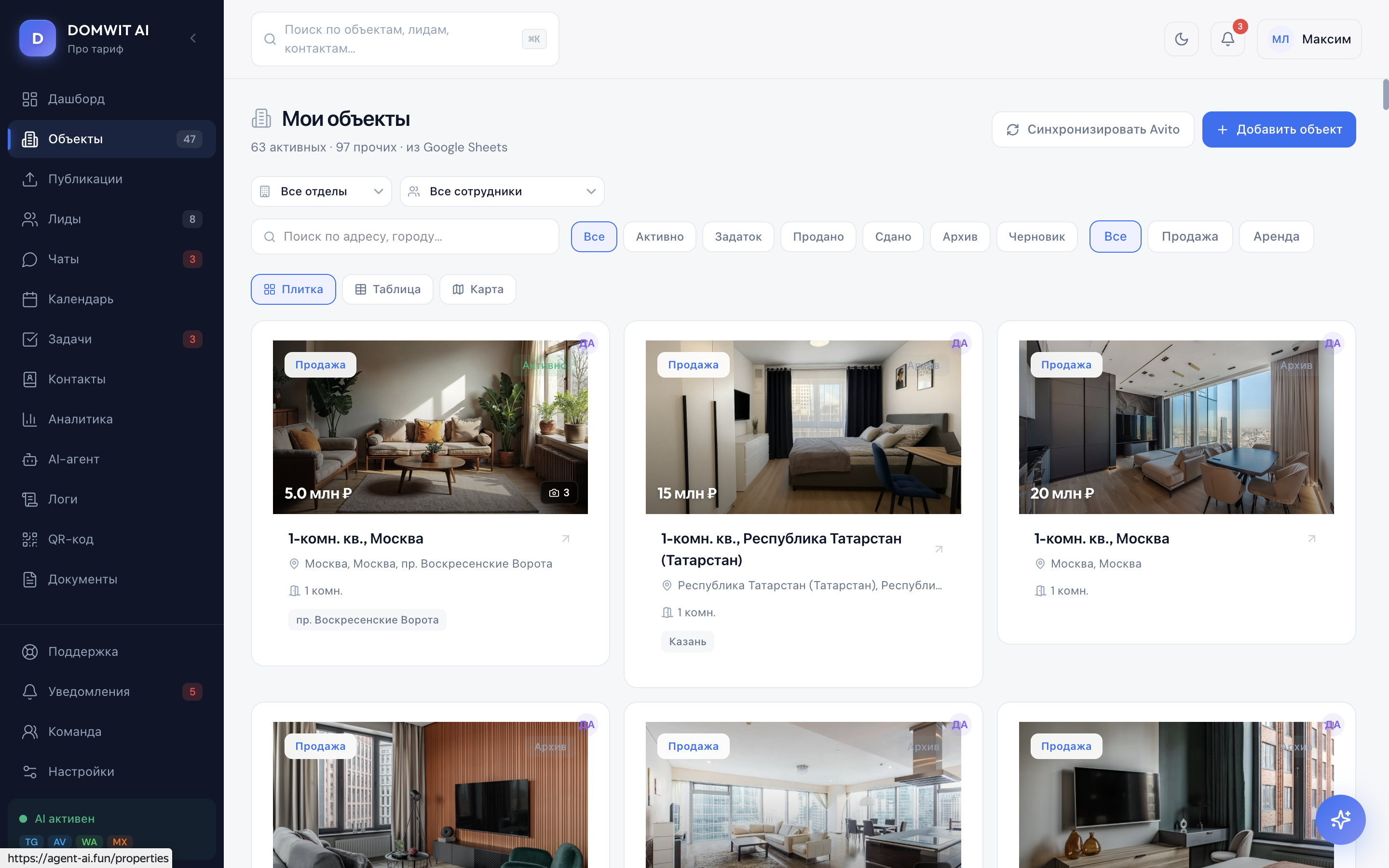Toggle dark mode moon icon
The height and width of the screenshot is (868, 1389).
1181,39
